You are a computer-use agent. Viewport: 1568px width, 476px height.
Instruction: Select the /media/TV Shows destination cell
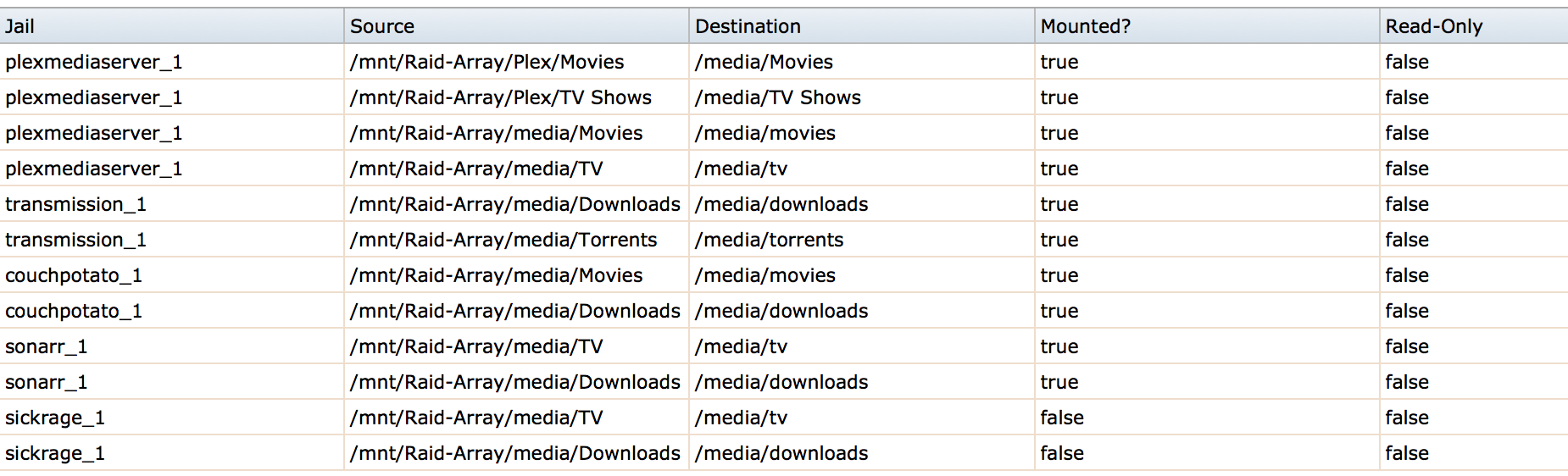pos(778,97)
